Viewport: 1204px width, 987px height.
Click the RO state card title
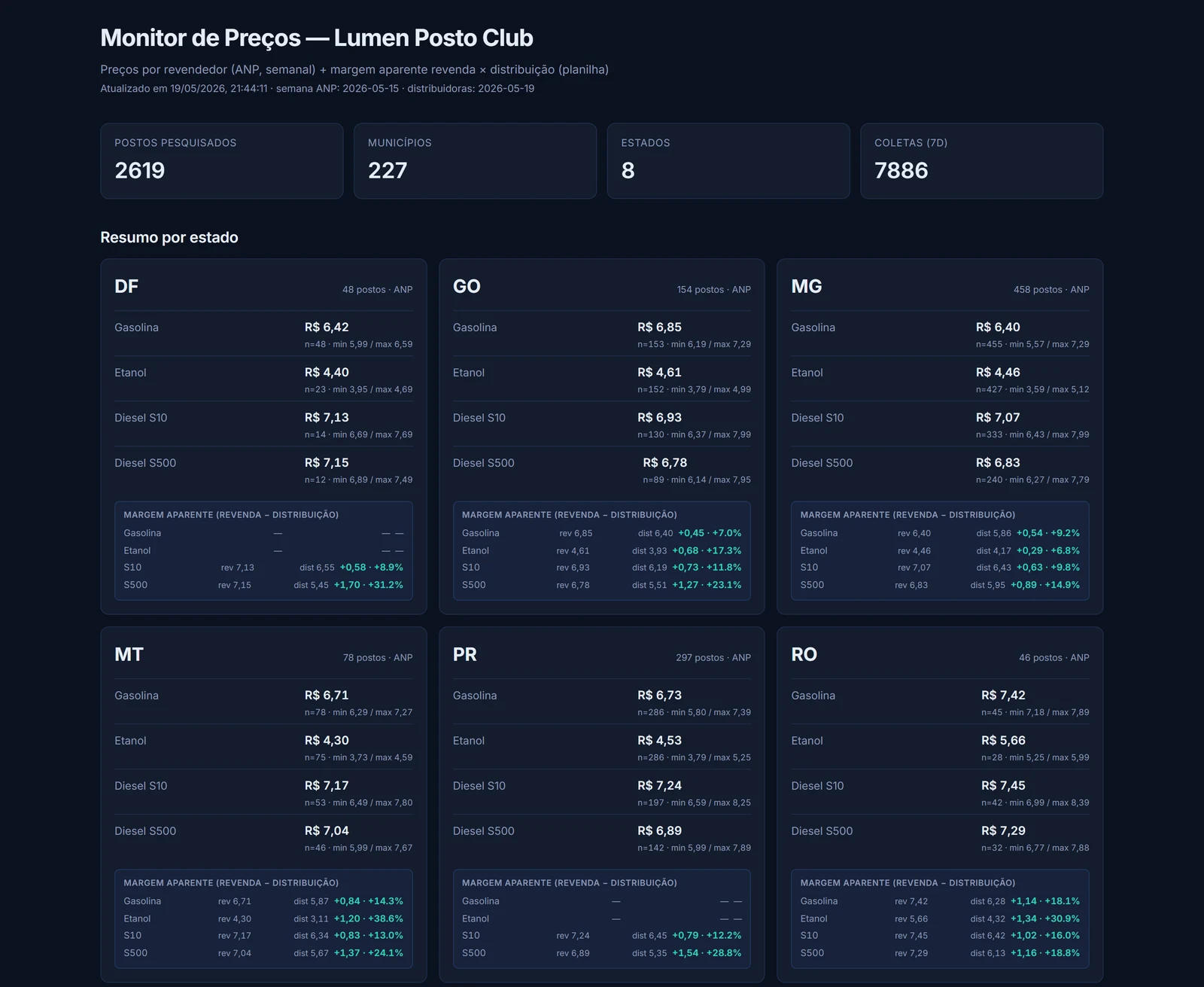tap(804, 654)
